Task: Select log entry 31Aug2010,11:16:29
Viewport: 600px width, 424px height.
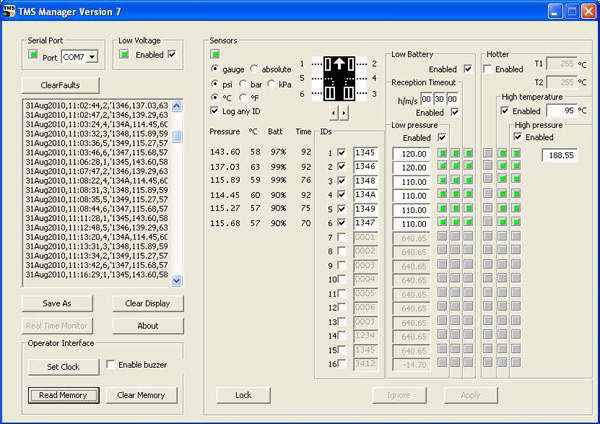Action: tap(97, 275)
